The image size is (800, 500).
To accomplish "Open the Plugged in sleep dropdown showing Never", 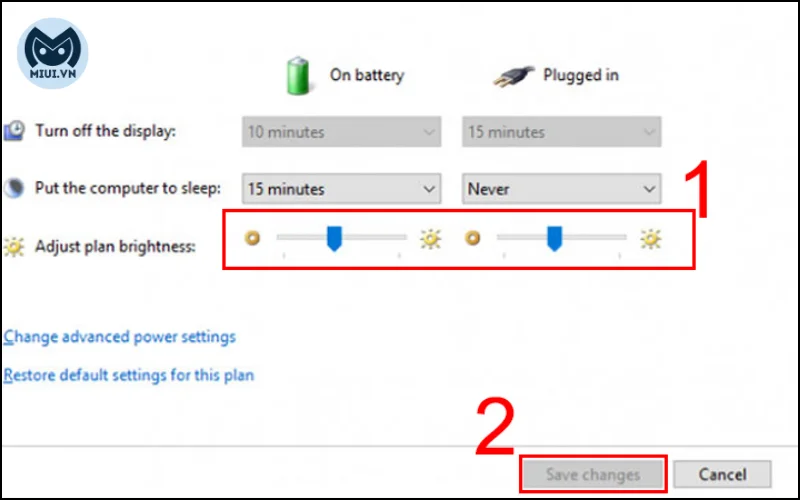I will (x=561, y=189).
